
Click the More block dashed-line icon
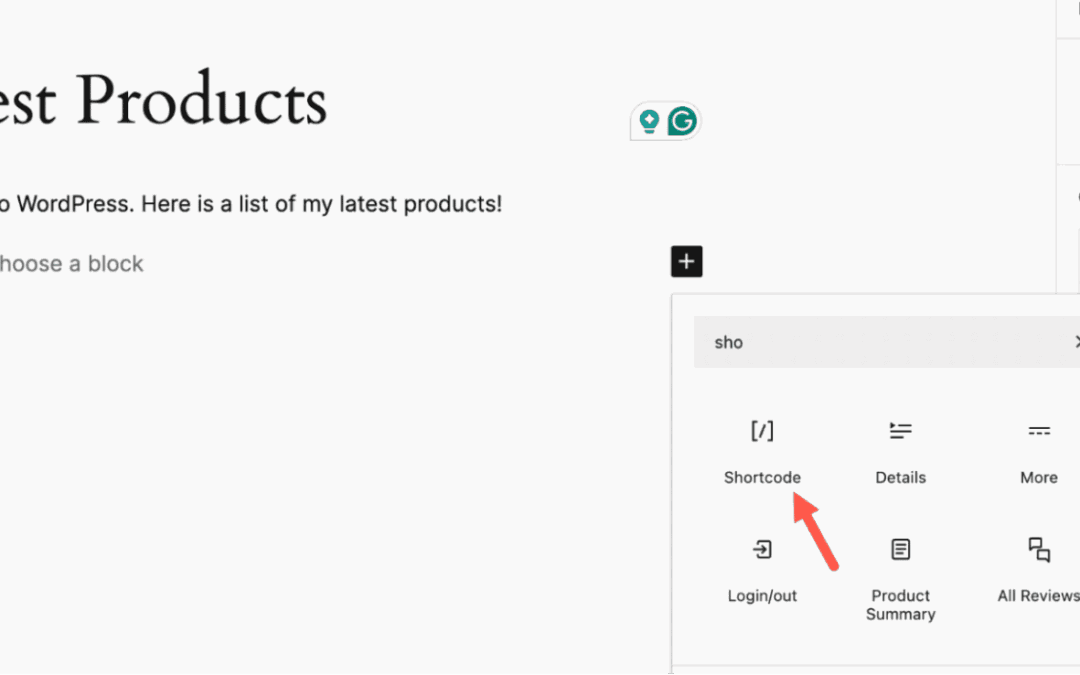(1039, 431)
